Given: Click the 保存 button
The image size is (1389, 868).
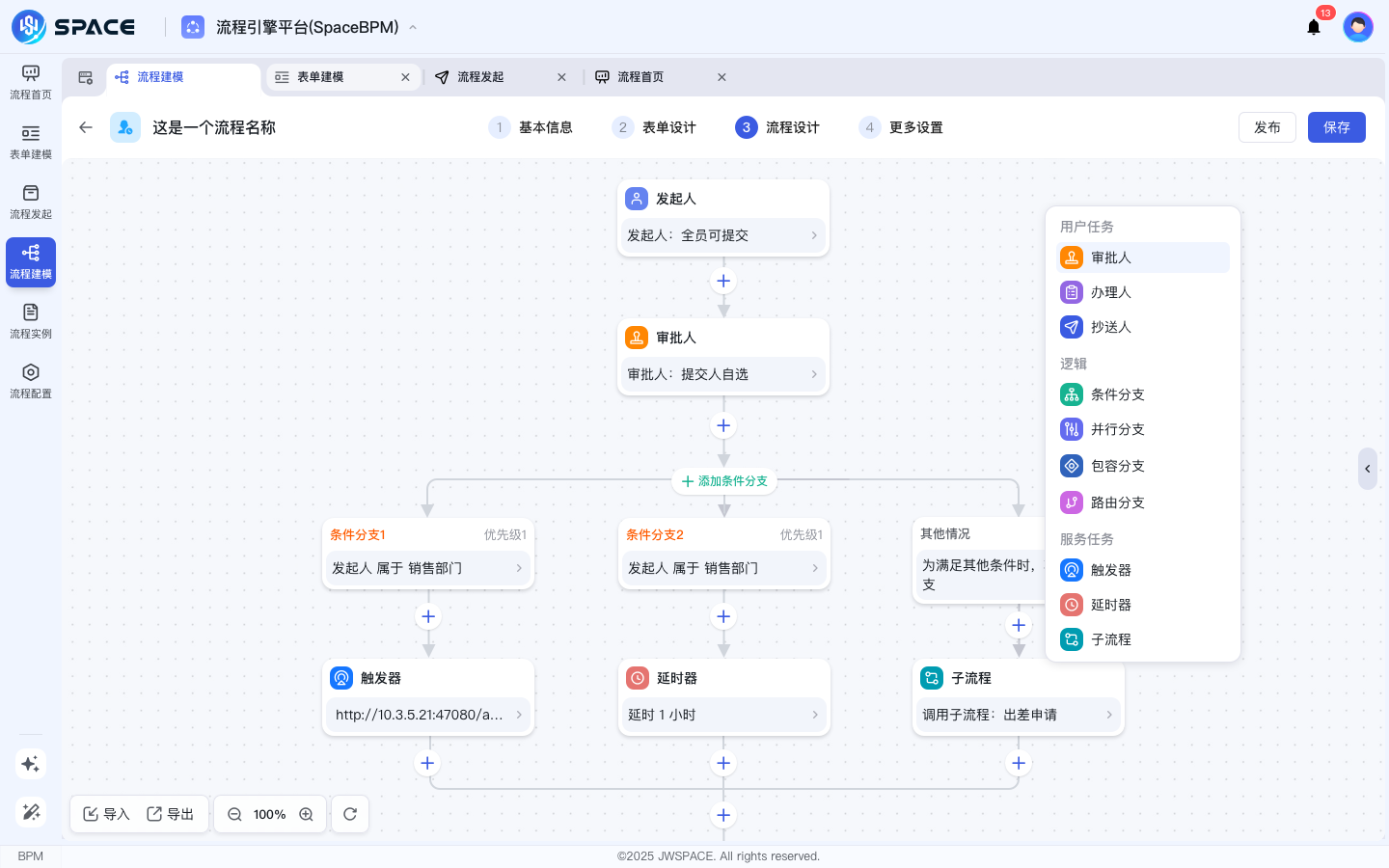Looking at the screenshot, I should 1336,127.
